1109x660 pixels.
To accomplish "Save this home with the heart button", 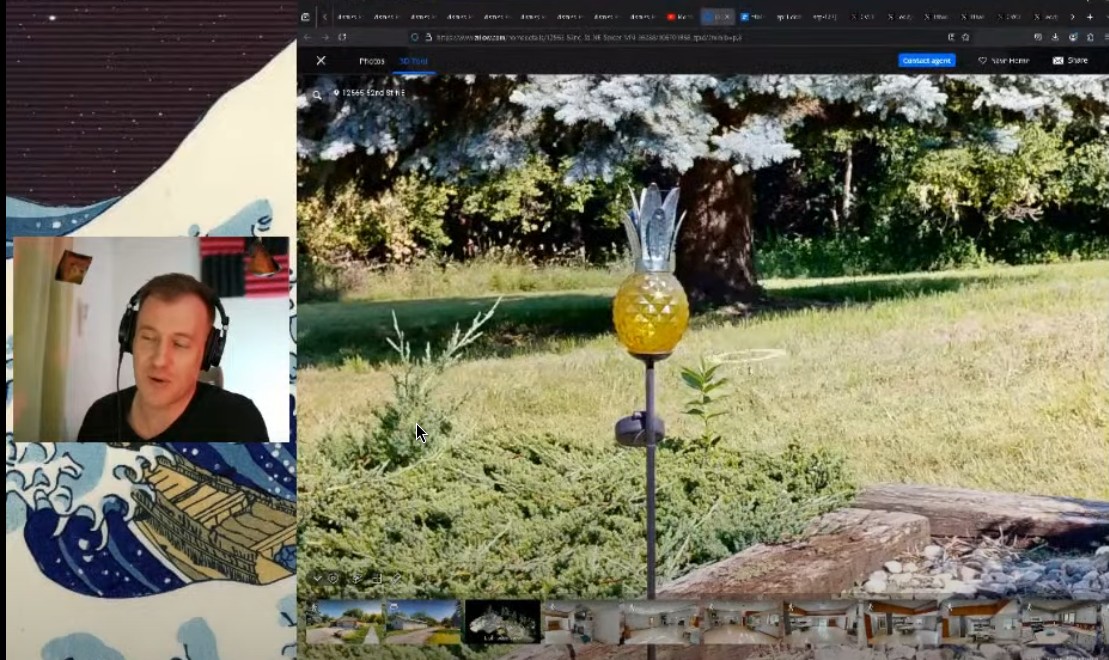I will 1003,61.
